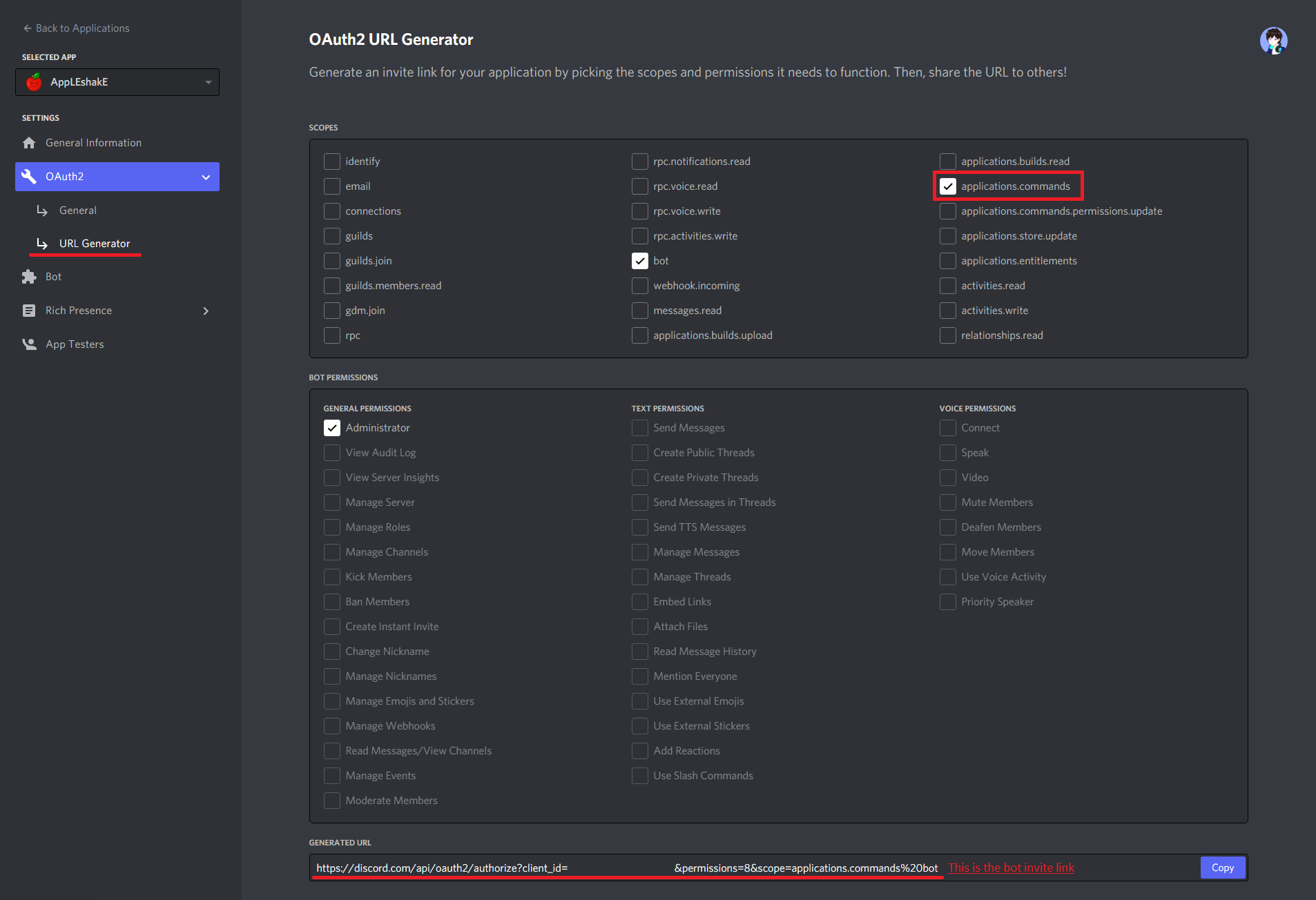Screen dimensions: 1316x900
Task: Click the puzzle piece Bot icon
Action: (x=29, y=277)
